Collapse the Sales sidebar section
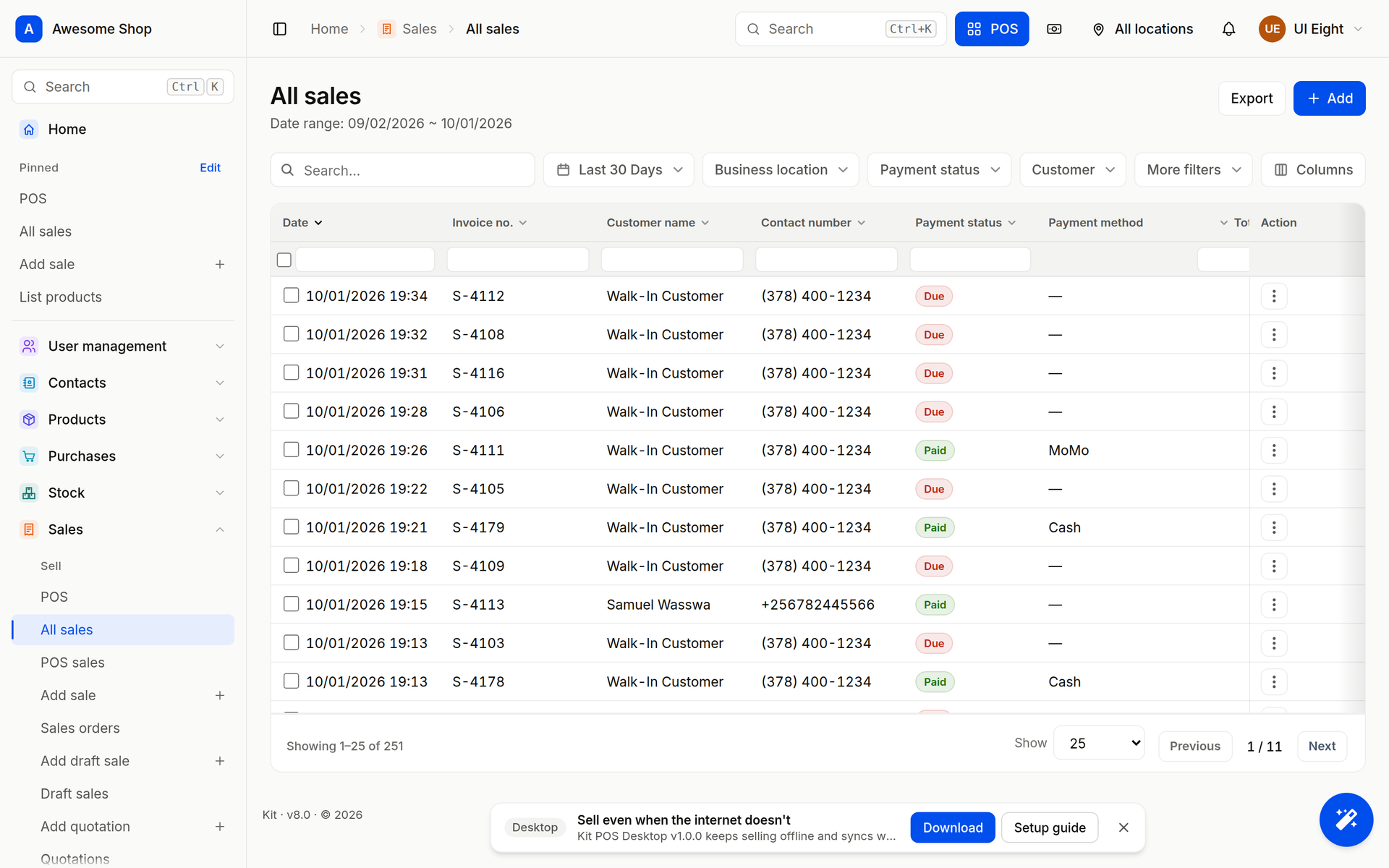The height and width of the screenshot is (868, 1389). tap(123, 529)
